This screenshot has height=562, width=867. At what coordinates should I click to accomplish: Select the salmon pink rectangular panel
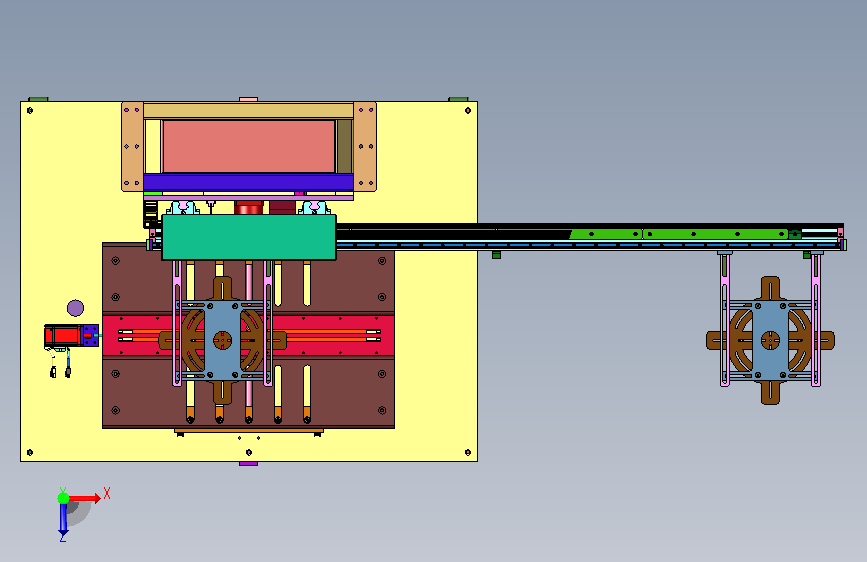coord(249,147)
